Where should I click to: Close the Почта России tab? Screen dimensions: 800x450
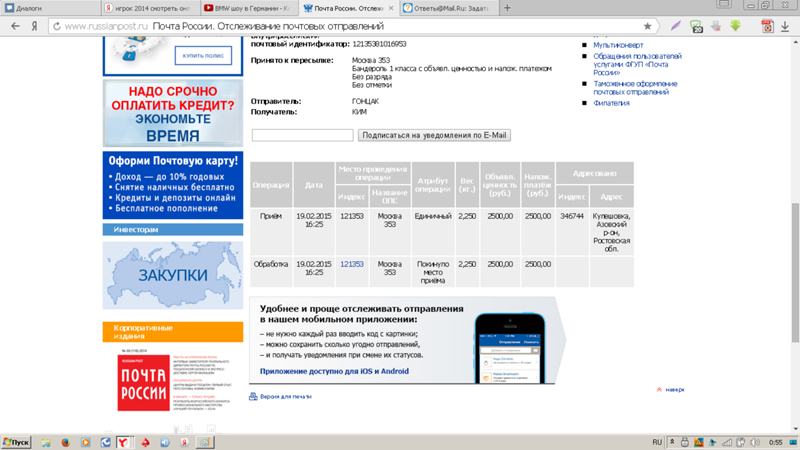point(391,8)
